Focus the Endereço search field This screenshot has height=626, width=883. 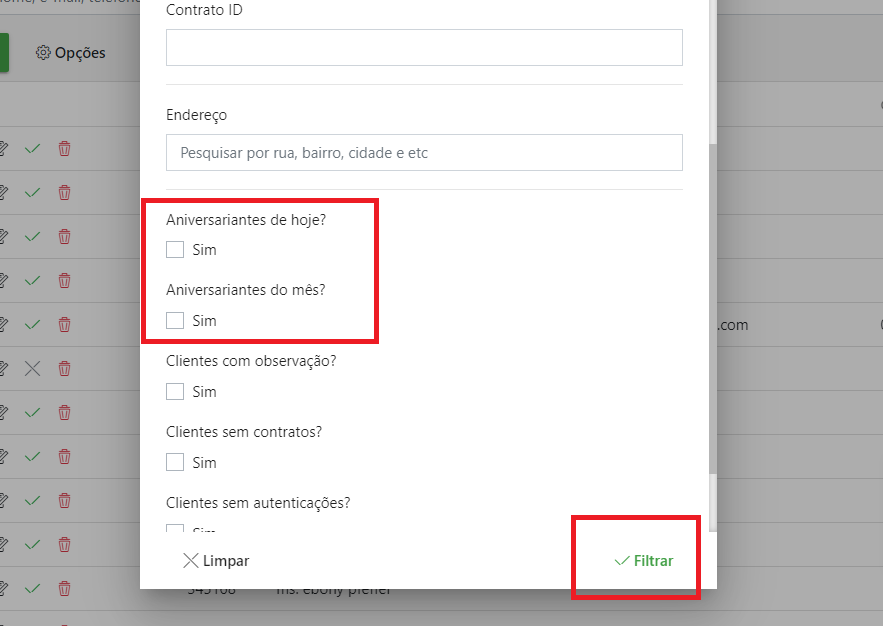[424, 153]
